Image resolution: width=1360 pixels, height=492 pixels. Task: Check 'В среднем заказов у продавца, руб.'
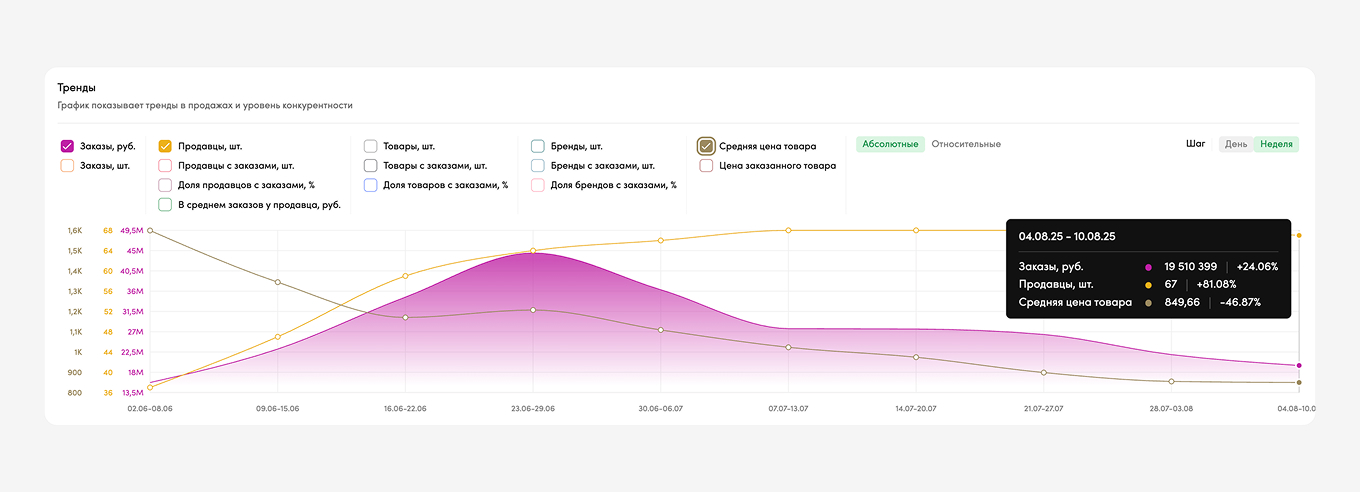click(x=166, y=205)
